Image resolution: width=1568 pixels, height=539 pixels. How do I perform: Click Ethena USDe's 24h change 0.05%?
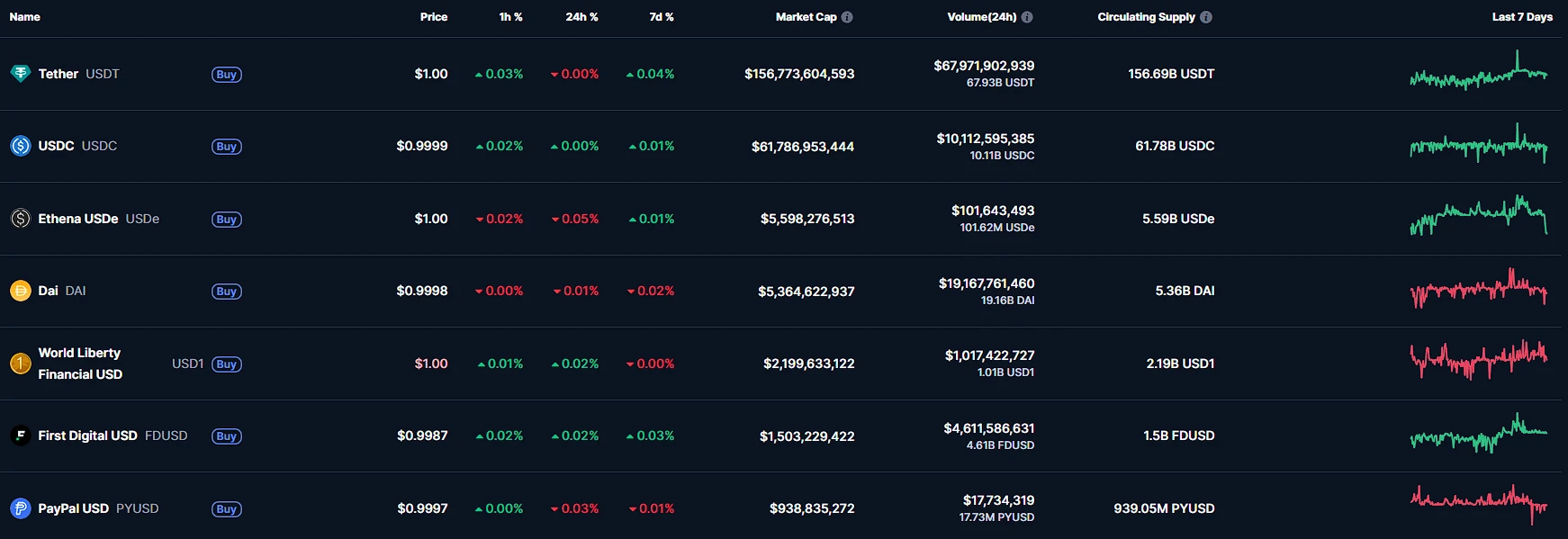point(575,219)
